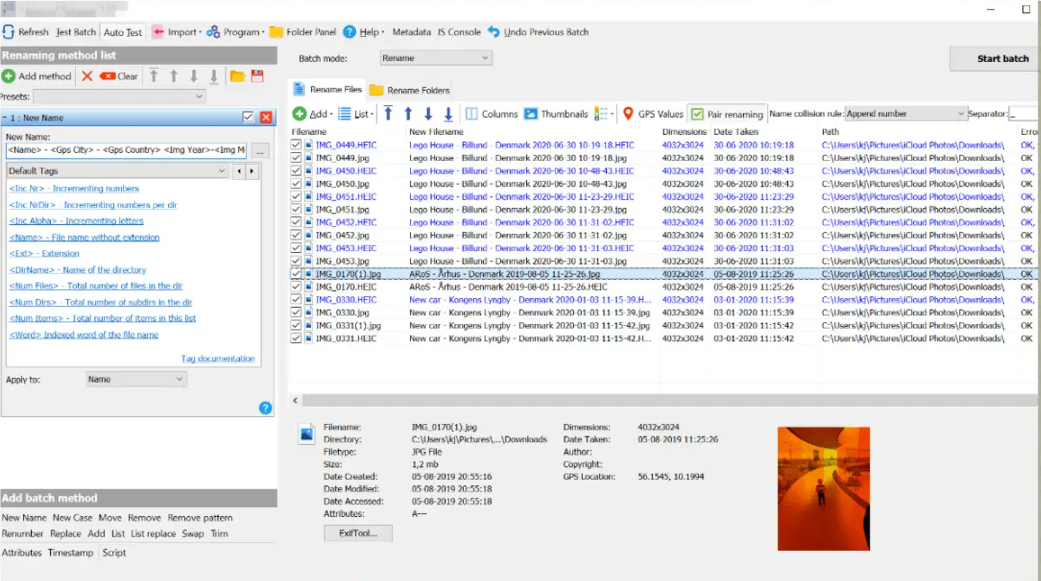Image resolution: width=1041 pixels, height=581 pixels.
Task: Uncheck the IMG_0450.jpg file checkbox
Action: [296, 184]
